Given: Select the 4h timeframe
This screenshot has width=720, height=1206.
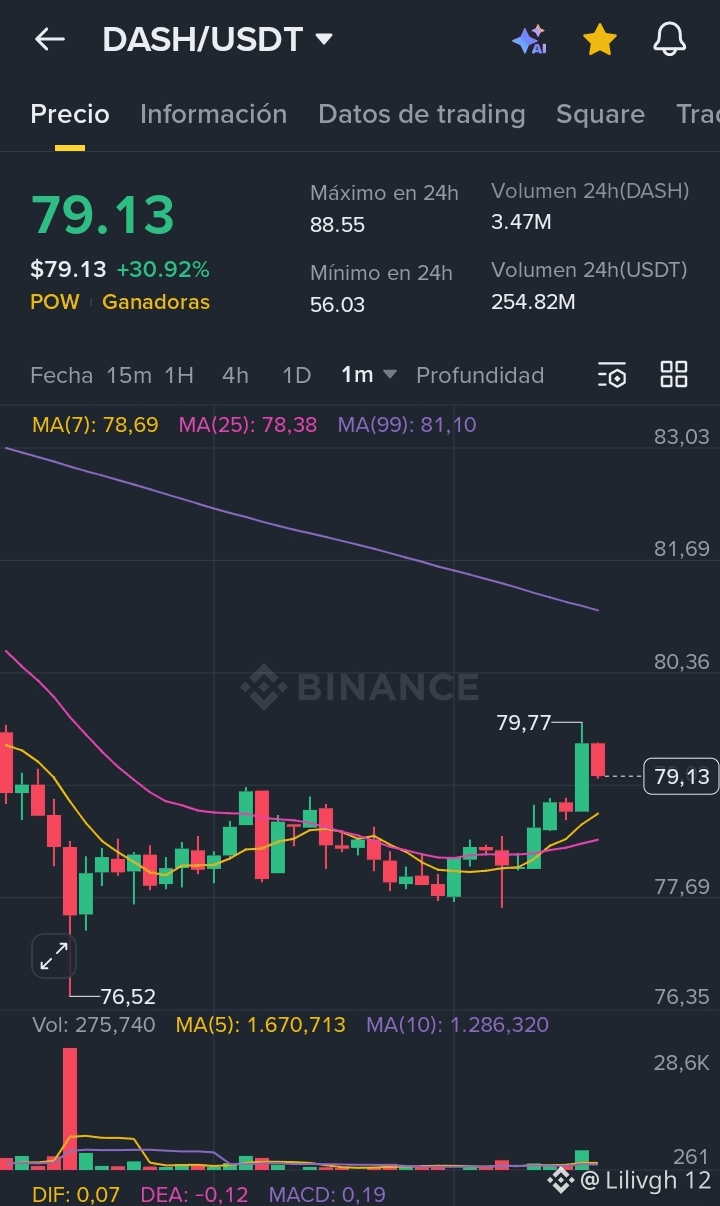Looking at the screenshot, I should click(235, 375).
